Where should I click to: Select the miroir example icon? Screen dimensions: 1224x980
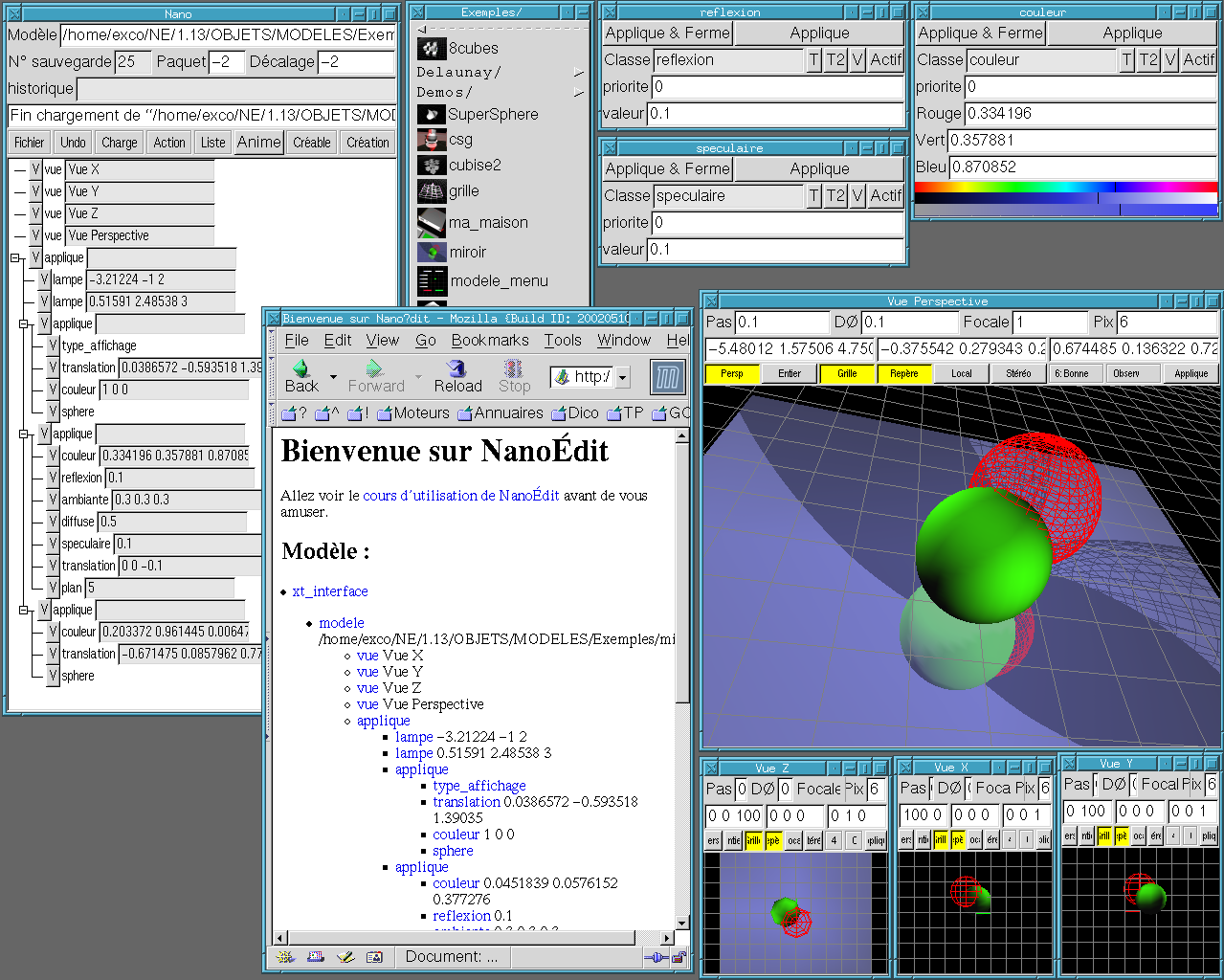(432, 252)
